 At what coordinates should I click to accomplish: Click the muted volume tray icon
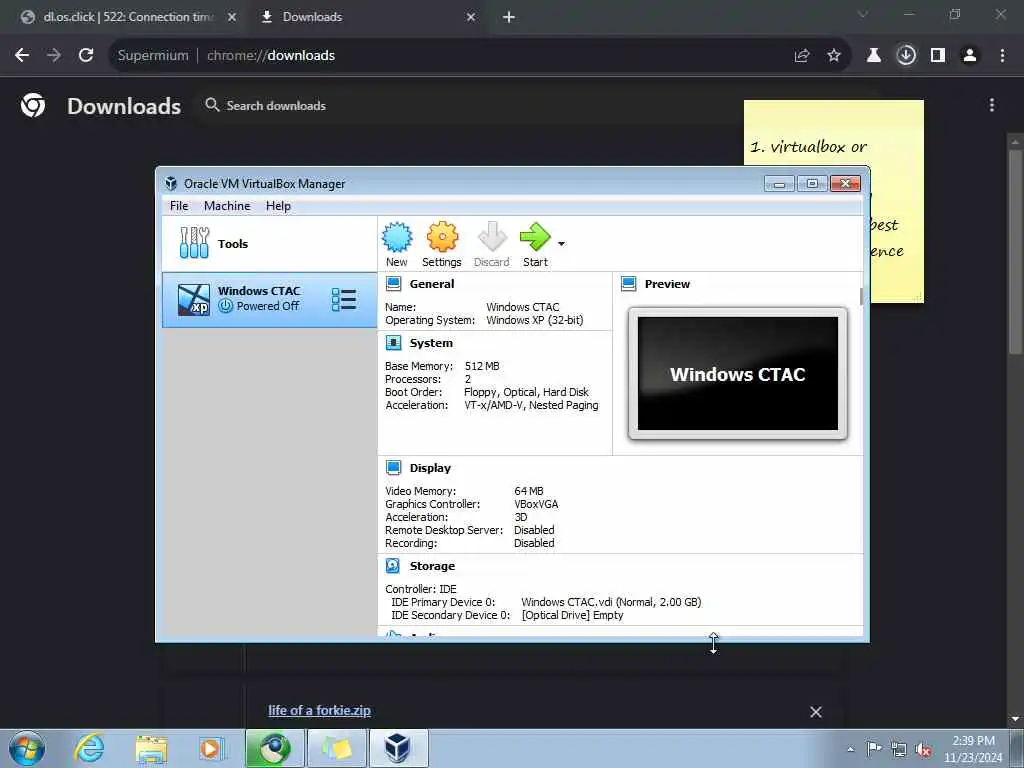pyautogui.click(x=923, y=749)
